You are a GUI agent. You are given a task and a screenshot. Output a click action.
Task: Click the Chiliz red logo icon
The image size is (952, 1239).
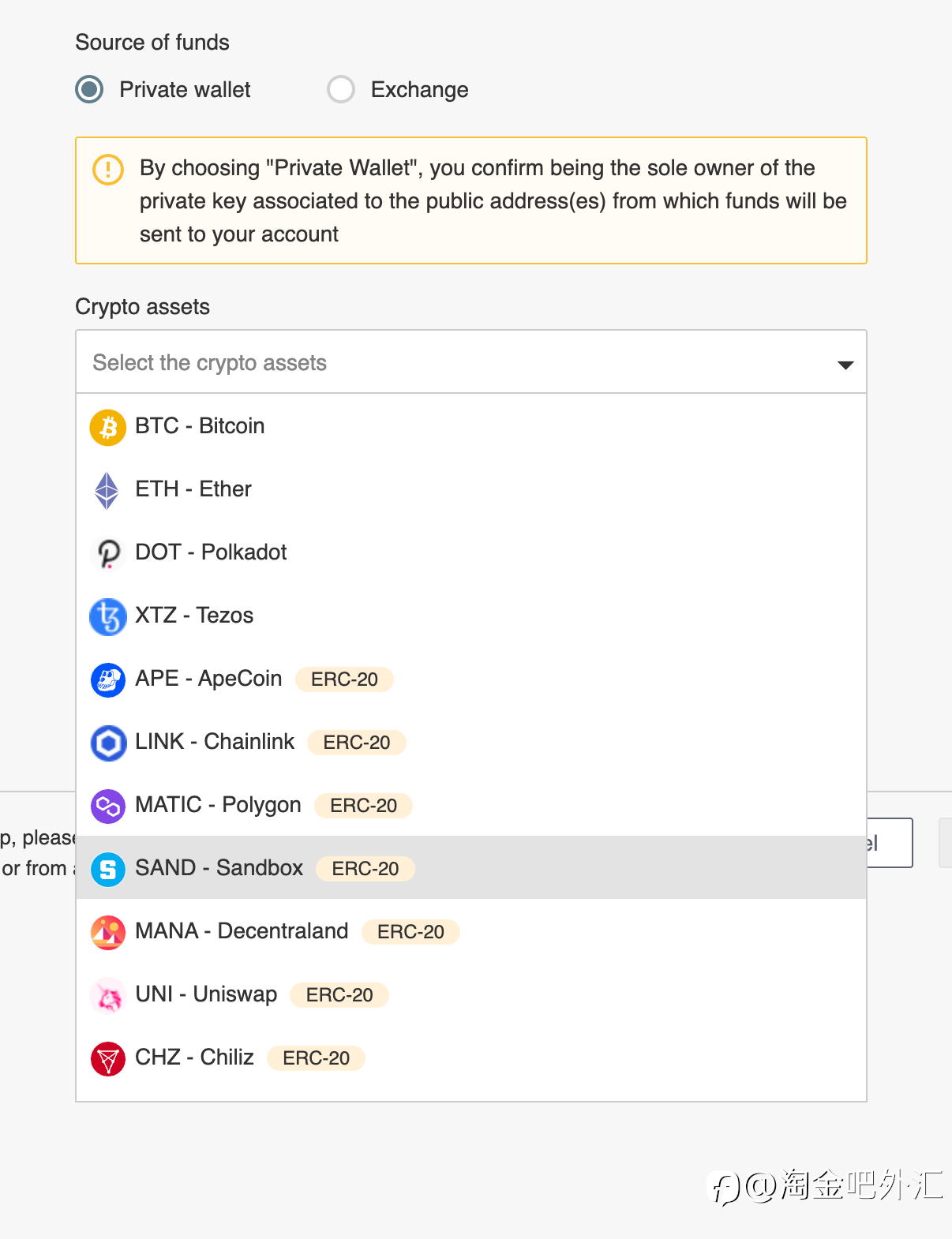click(x=108, y=1058)
